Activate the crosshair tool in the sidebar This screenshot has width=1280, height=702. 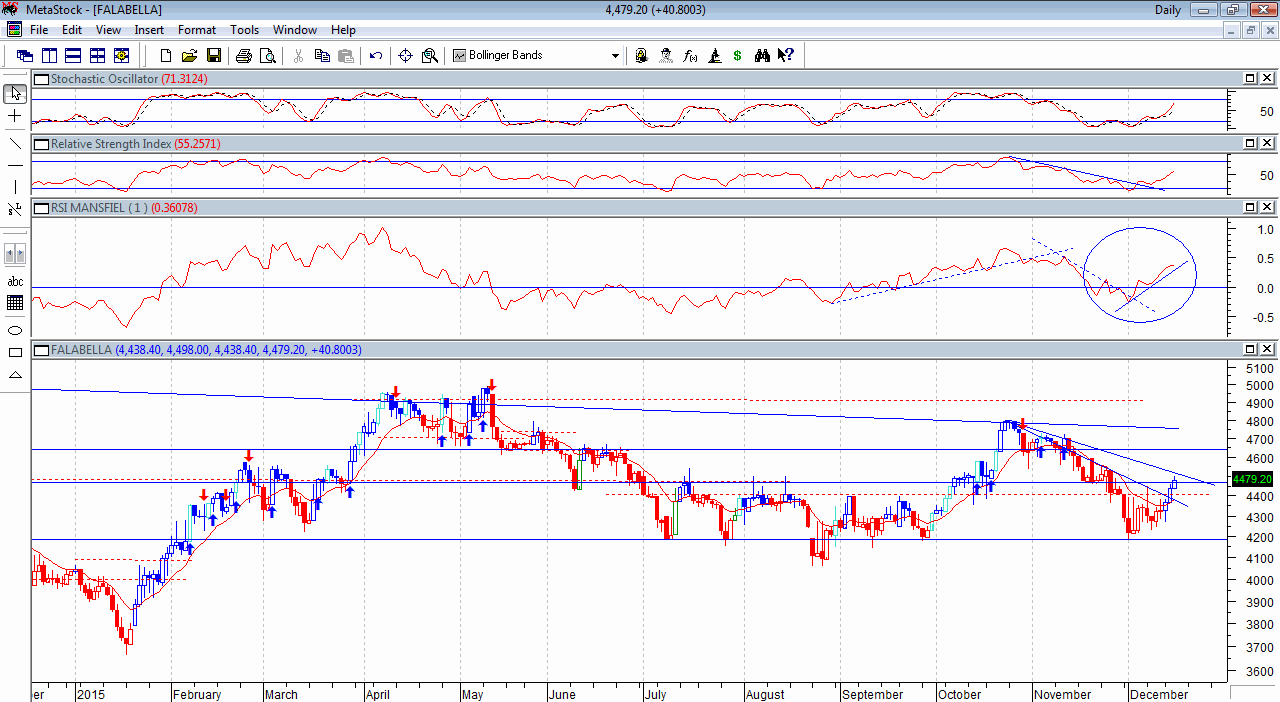pos(15,117)
